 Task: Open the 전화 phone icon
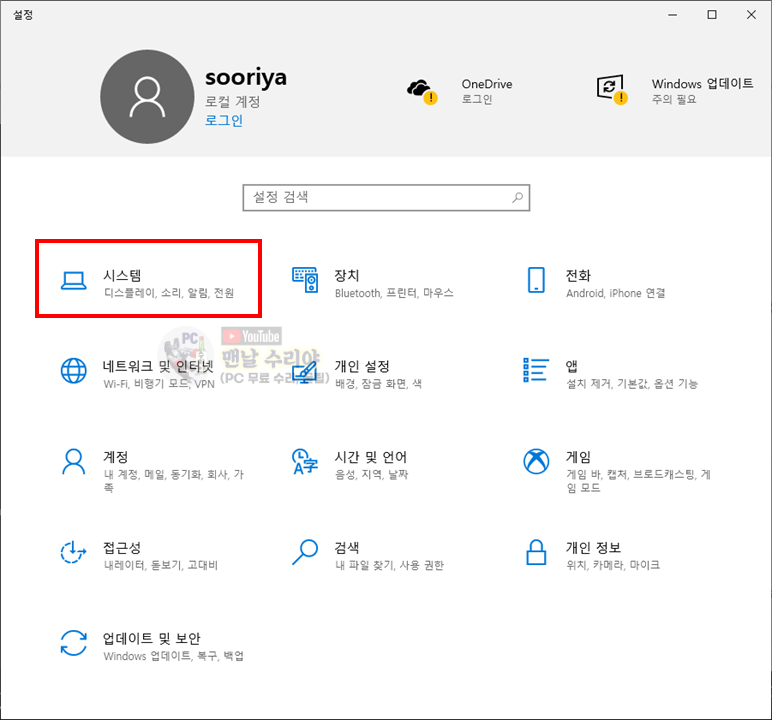pos(536,280)
